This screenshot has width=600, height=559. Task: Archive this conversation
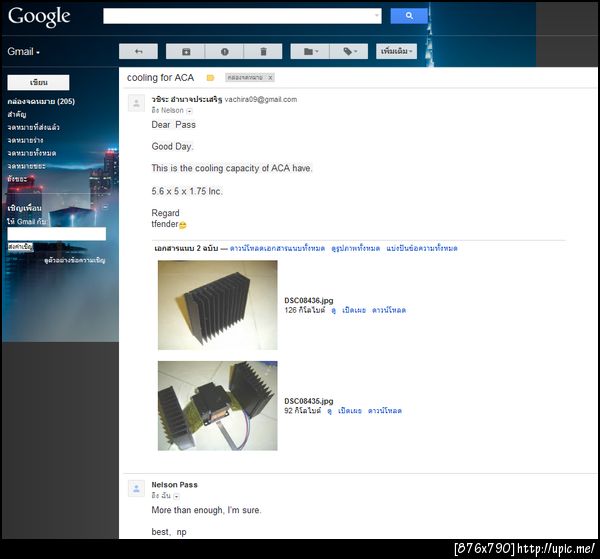(x=186, y=51)
